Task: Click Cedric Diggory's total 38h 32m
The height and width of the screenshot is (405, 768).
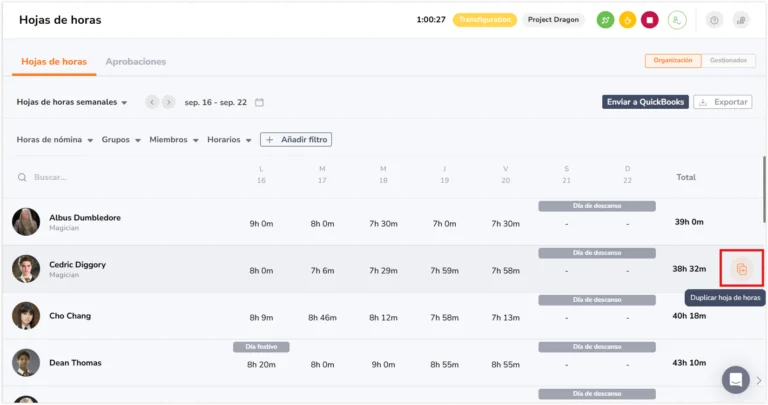Action: coord(689,269)
